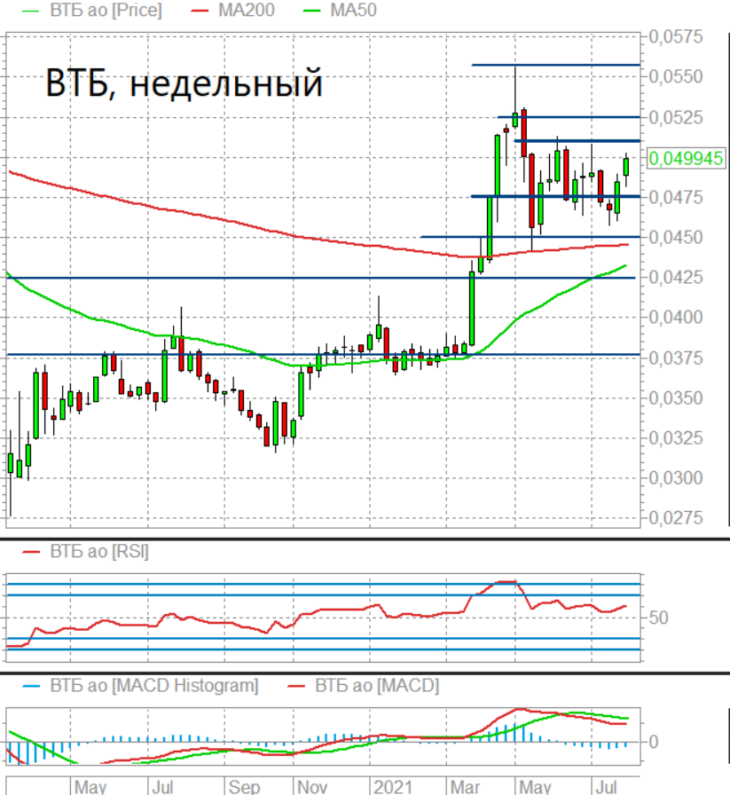
Task: Click the MA200 legend label
Action: (246, 10)
